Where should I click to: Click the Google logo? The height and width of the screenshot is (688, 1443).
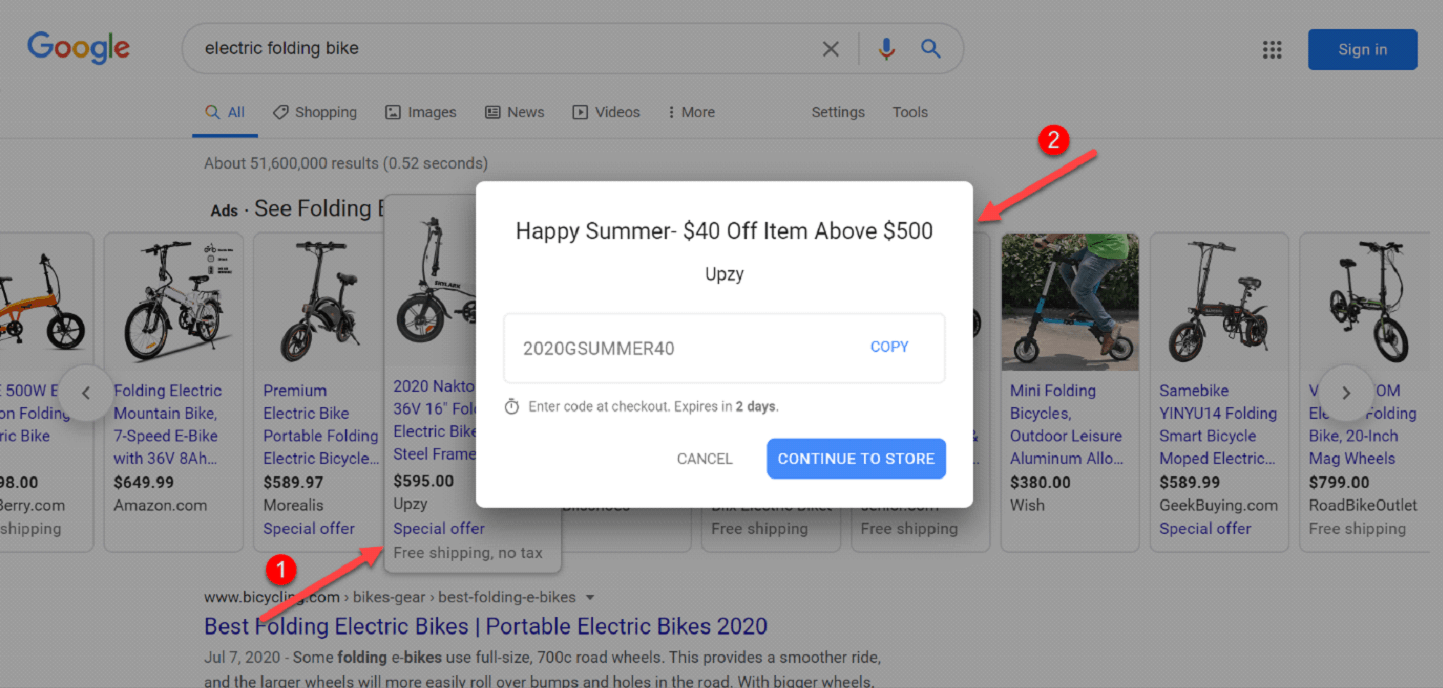coord(78,47)
